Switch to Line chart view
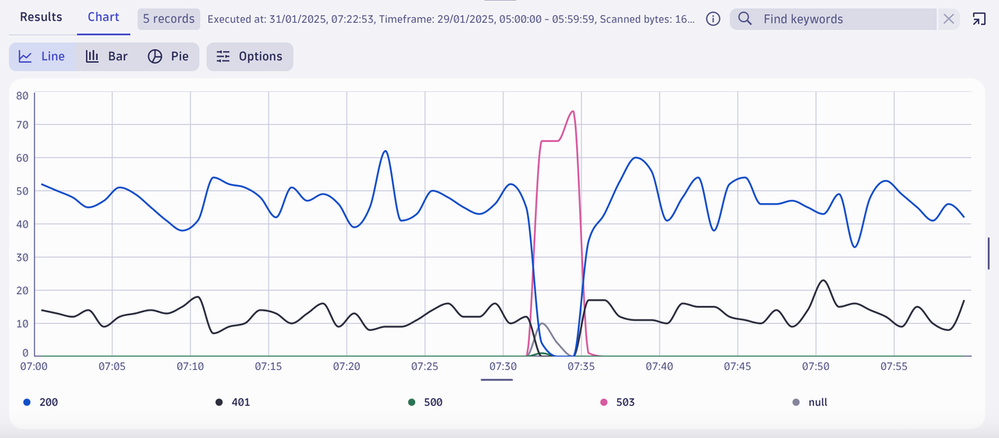999x438 pixels. click(x=42, y=57)
